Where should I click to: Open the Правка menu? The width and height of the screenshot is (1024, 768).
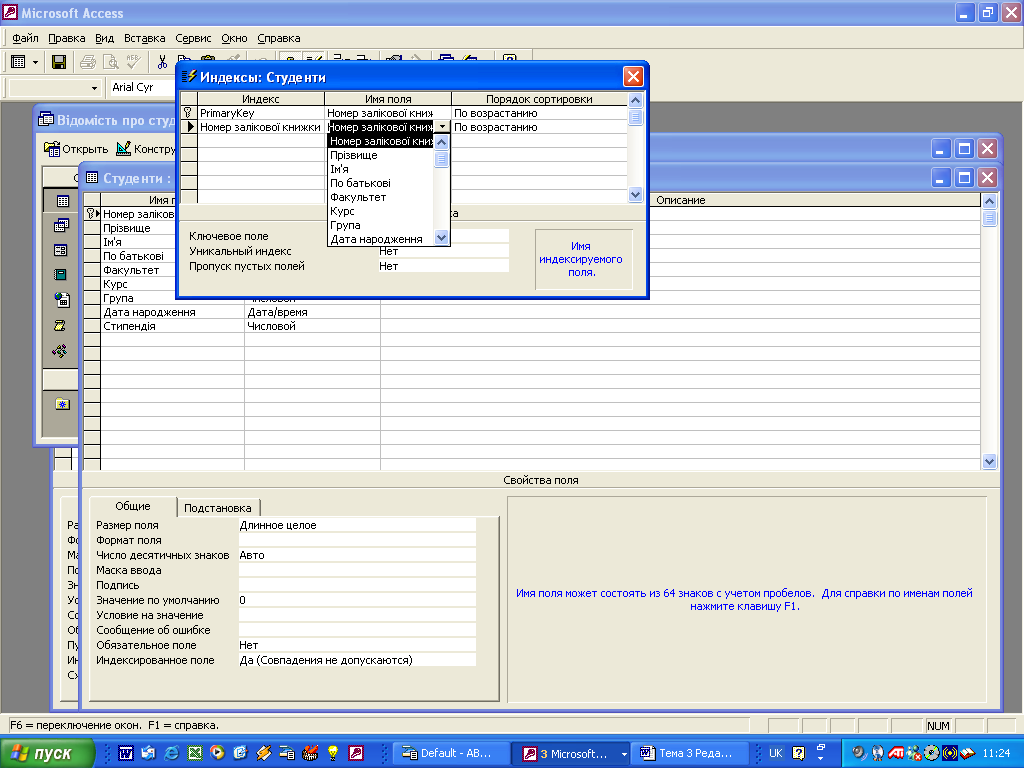pyautogui.click(x=67, y=38)
